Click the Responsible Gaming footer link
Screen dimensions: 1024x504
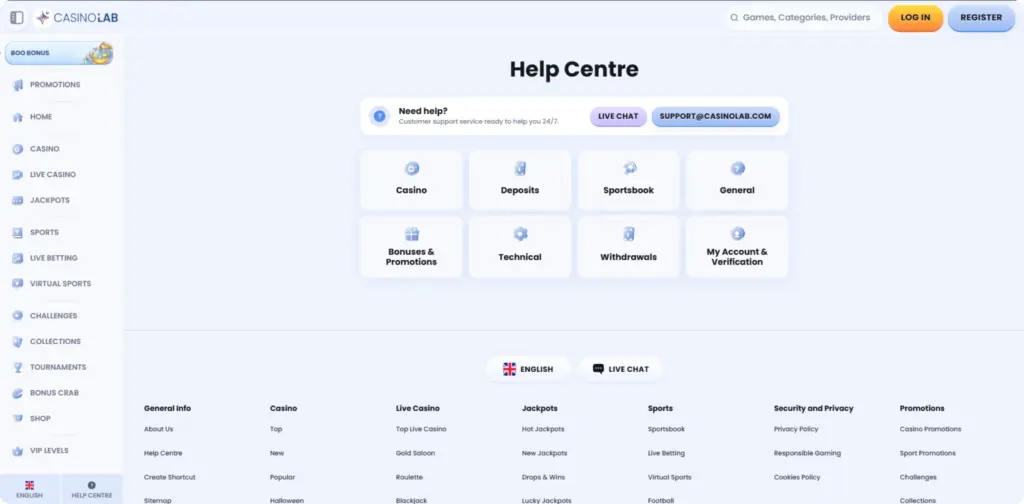coord(807,453)
